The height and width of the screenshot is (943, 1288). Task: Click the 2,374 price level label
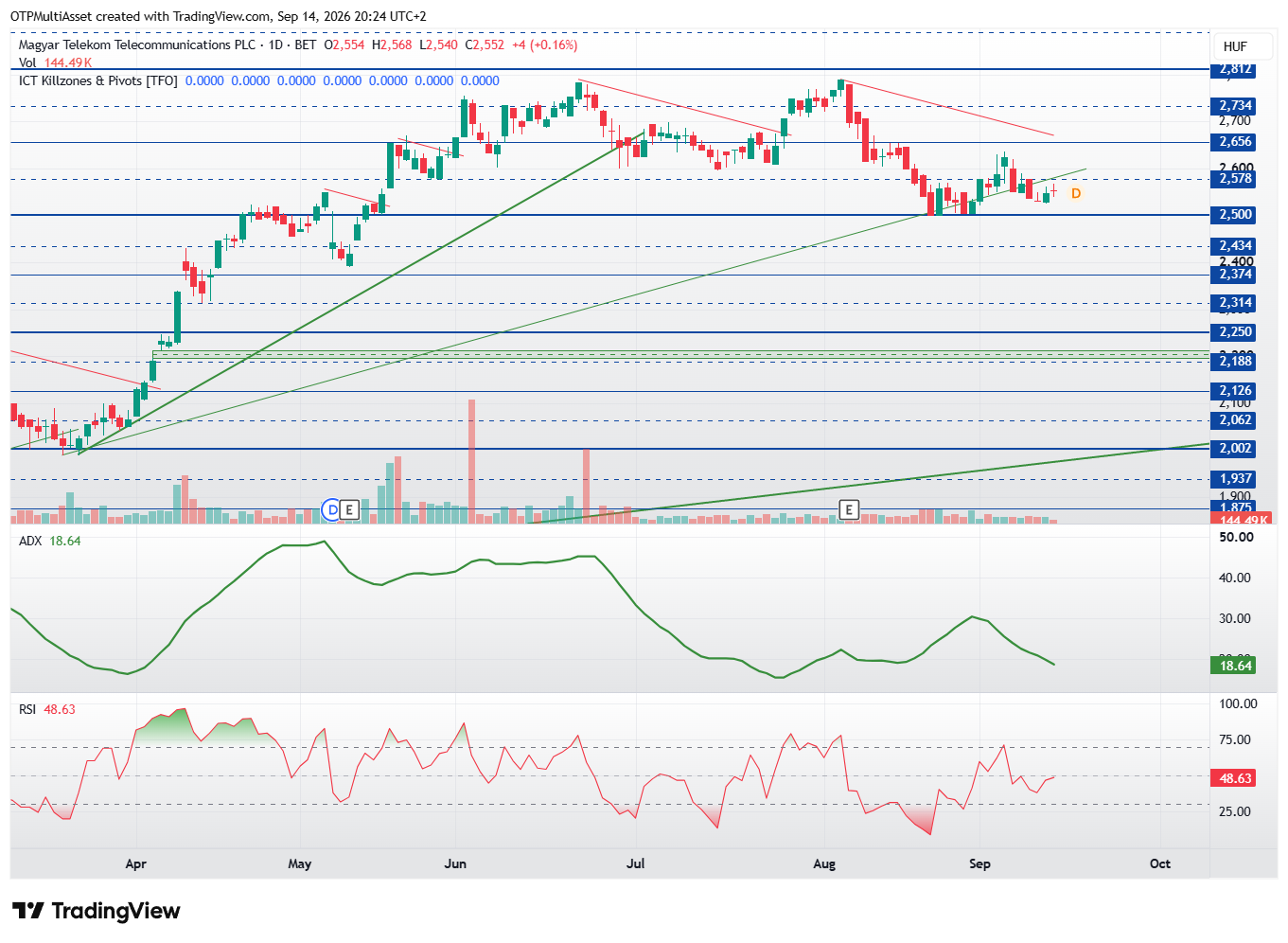(x=1235, y=275)
